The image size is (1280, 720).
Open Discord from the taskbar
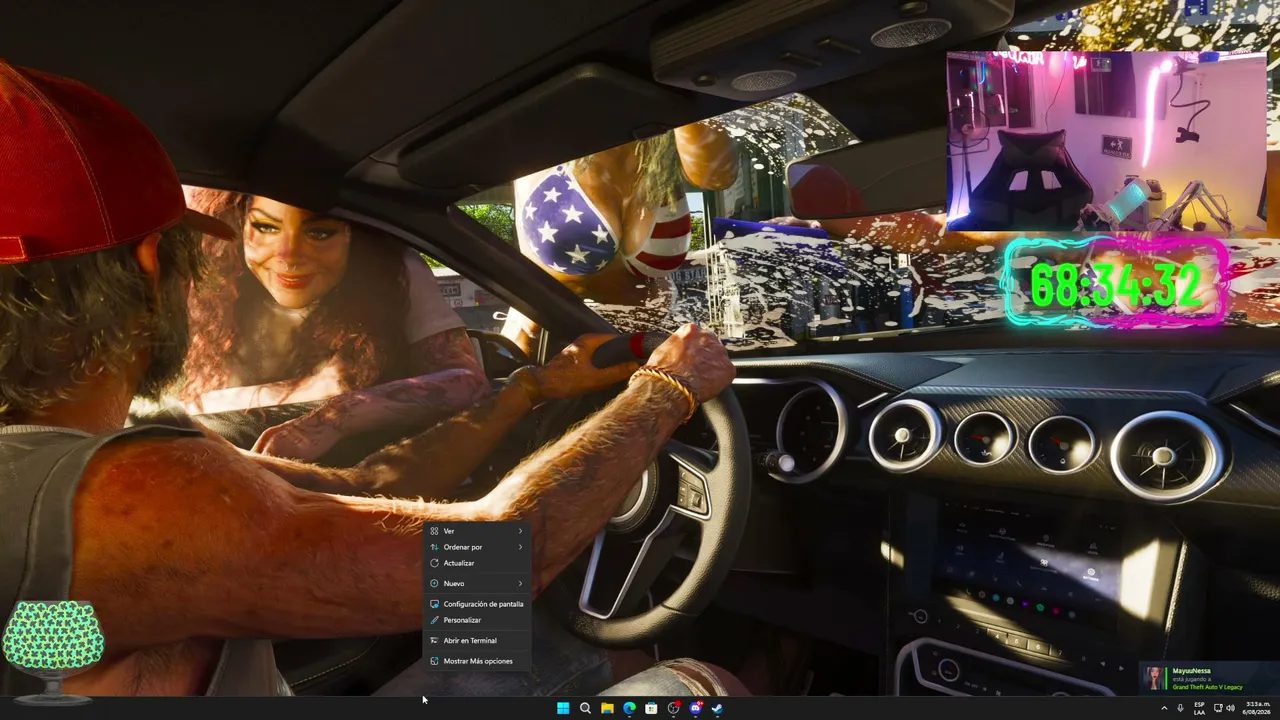695,708
